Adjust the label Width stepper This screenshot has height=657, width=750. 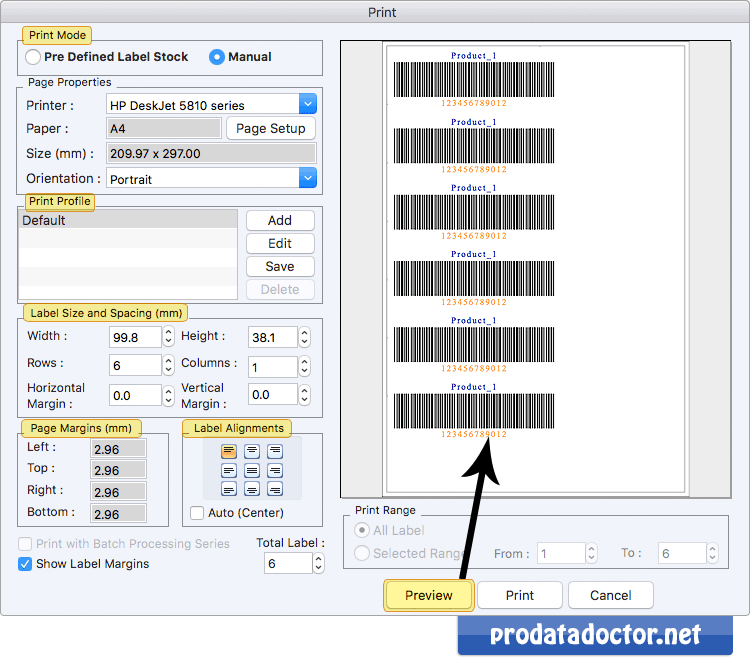[168, 337]
